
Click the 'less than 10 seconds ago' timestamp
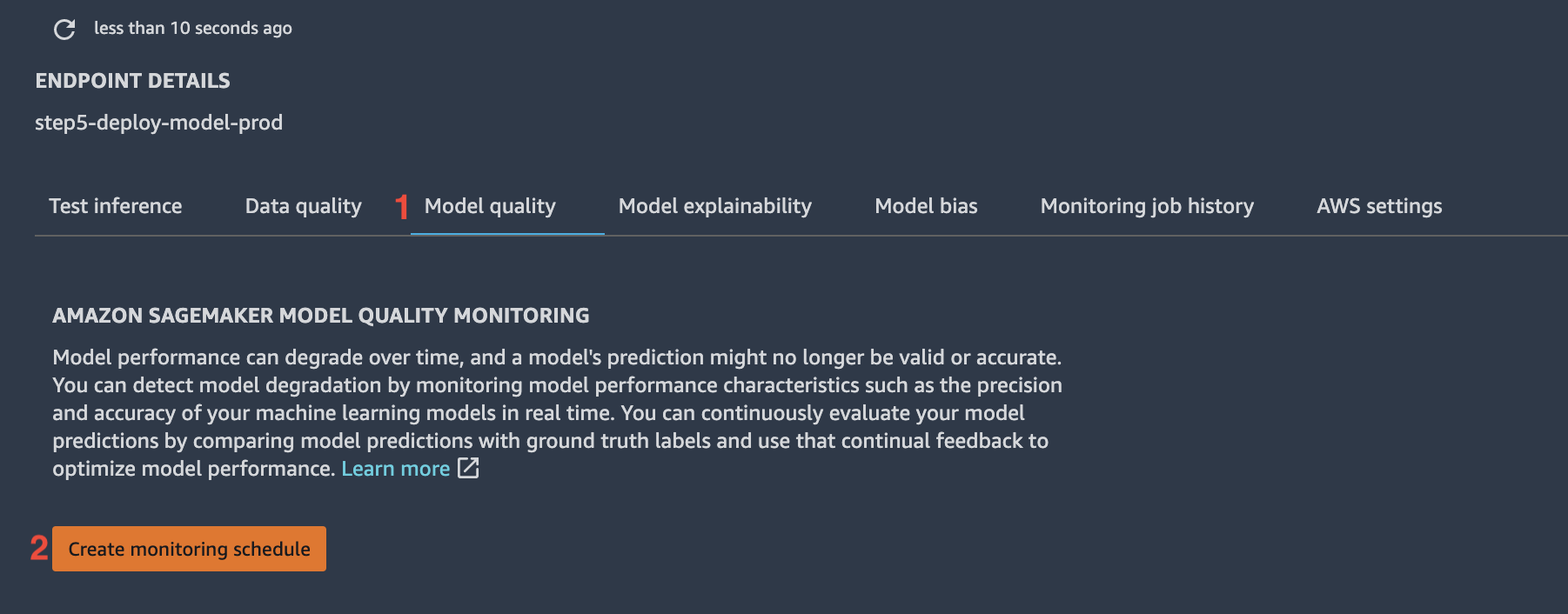(193, 29)
